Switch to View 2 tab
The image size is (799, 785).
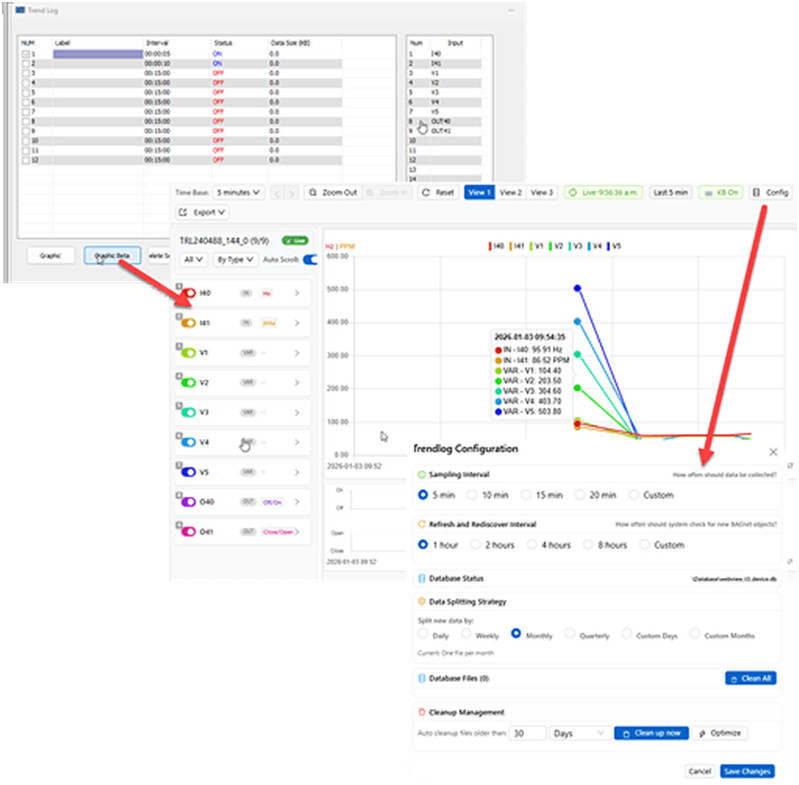510,192
